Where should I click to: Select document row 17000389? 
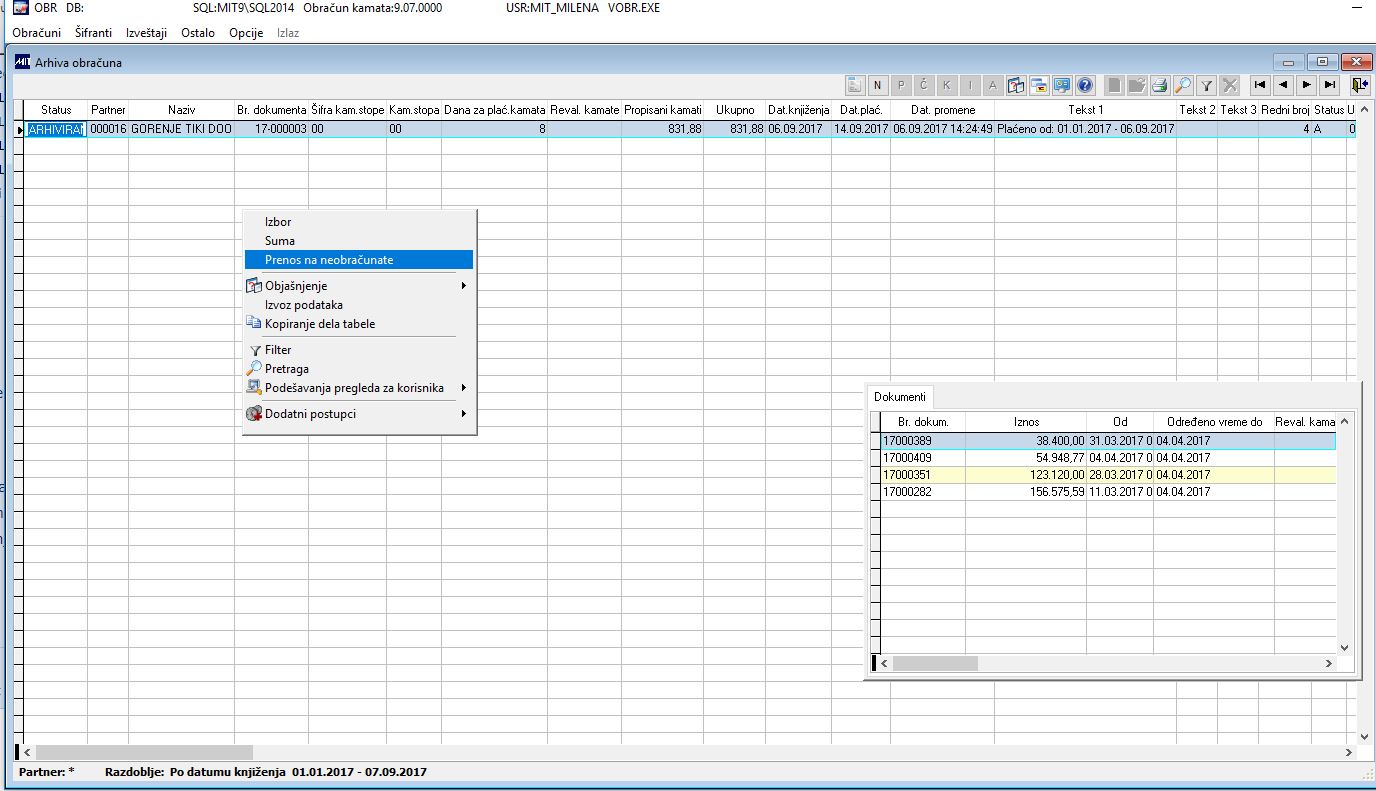coord(1108,441)
